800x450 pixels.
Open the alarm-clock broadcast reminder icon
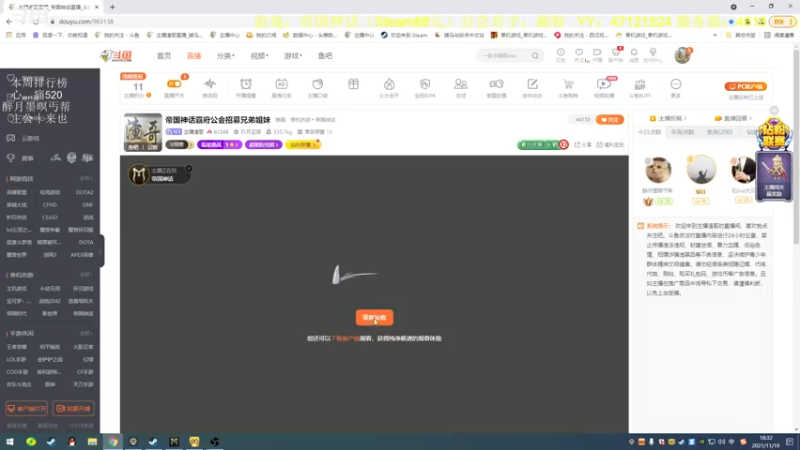[246, 84]
